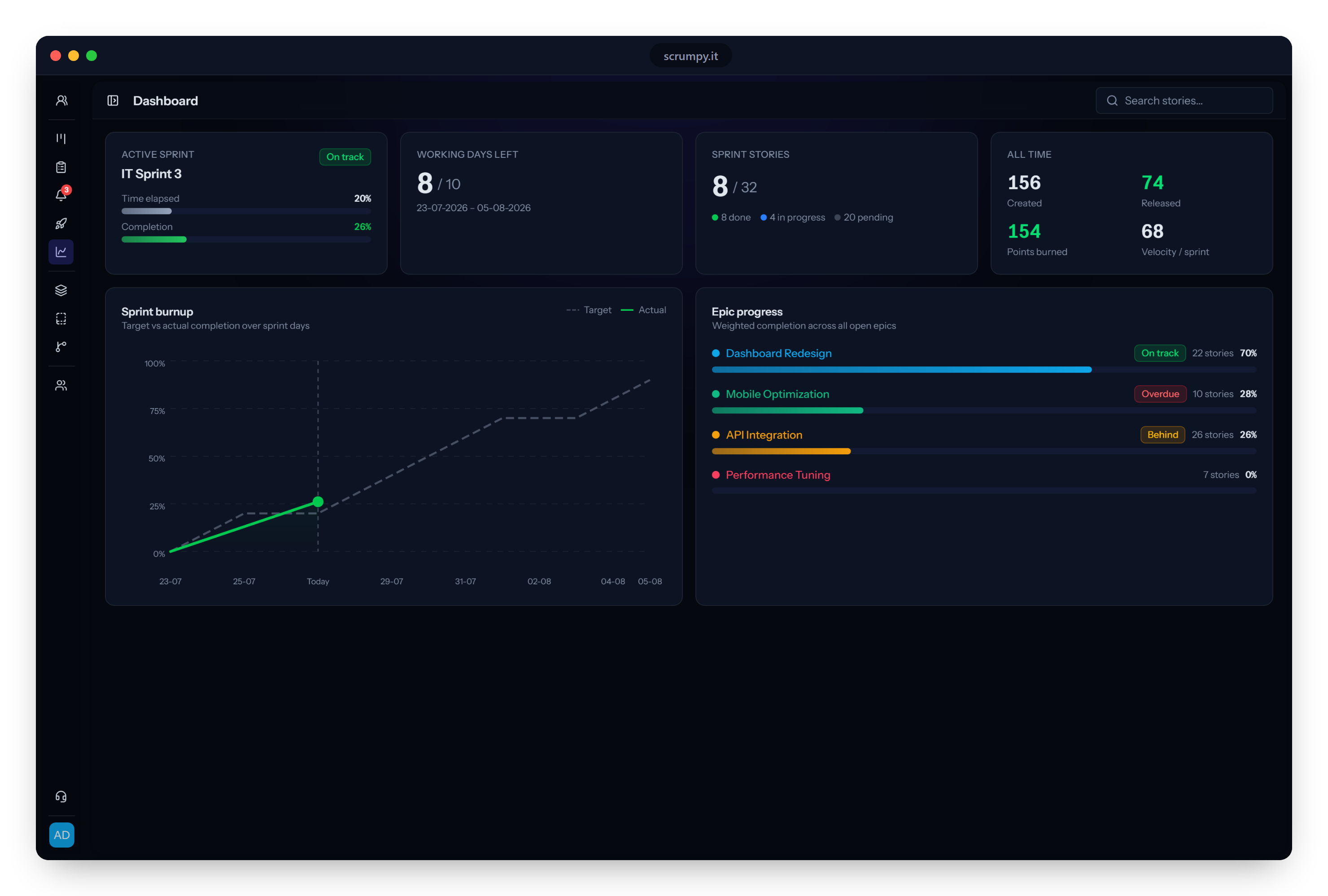Screen dimensions: 1328x896
Task: Click the Dashboard page title
Action: click(166, 100)
